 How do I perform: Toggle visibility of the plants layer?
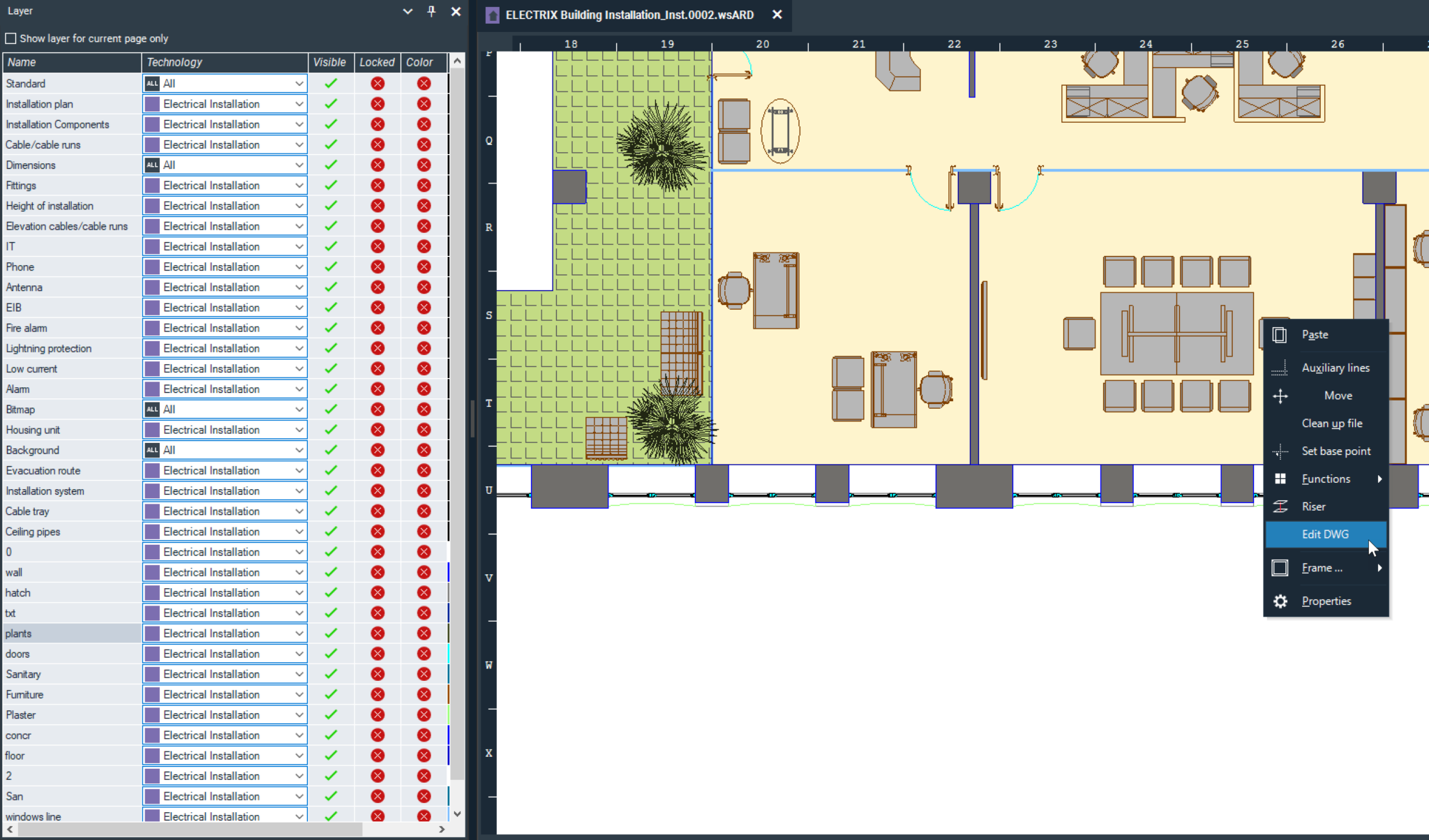[x=331, y=633]
